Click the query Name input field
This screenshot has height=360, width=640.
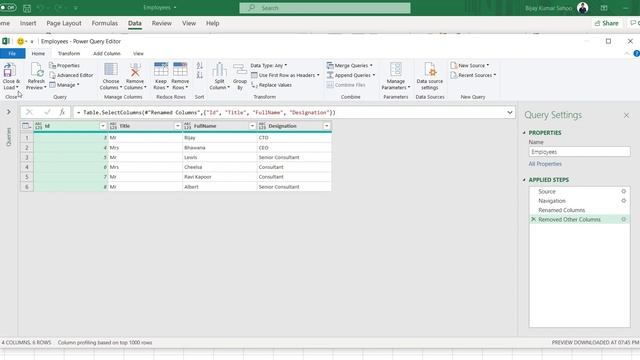coord(579,152)
